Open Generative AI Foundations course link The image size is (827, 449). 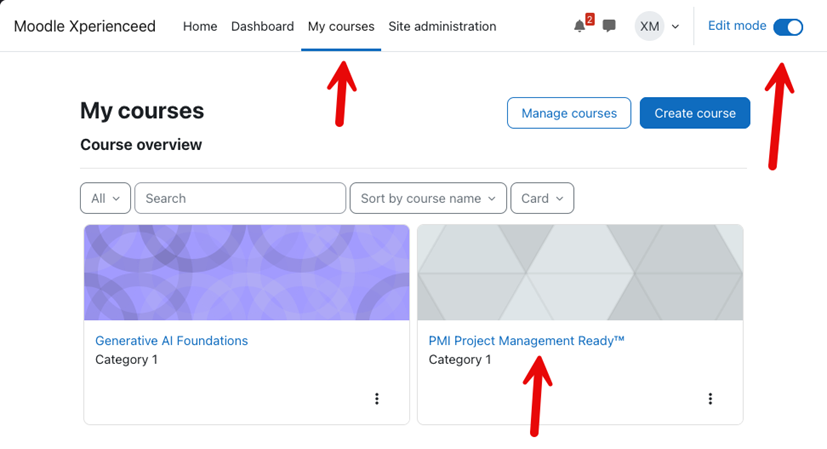tap(171, 341)
